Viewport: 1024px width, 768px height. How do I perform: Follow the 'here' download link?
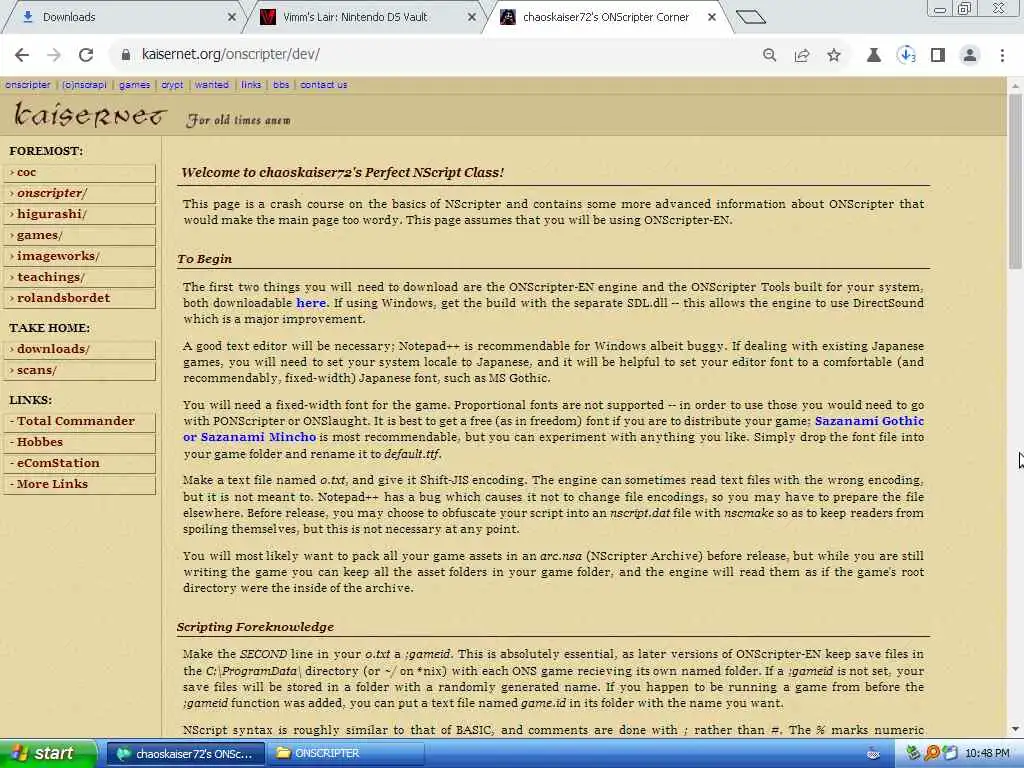coord(311,303)
